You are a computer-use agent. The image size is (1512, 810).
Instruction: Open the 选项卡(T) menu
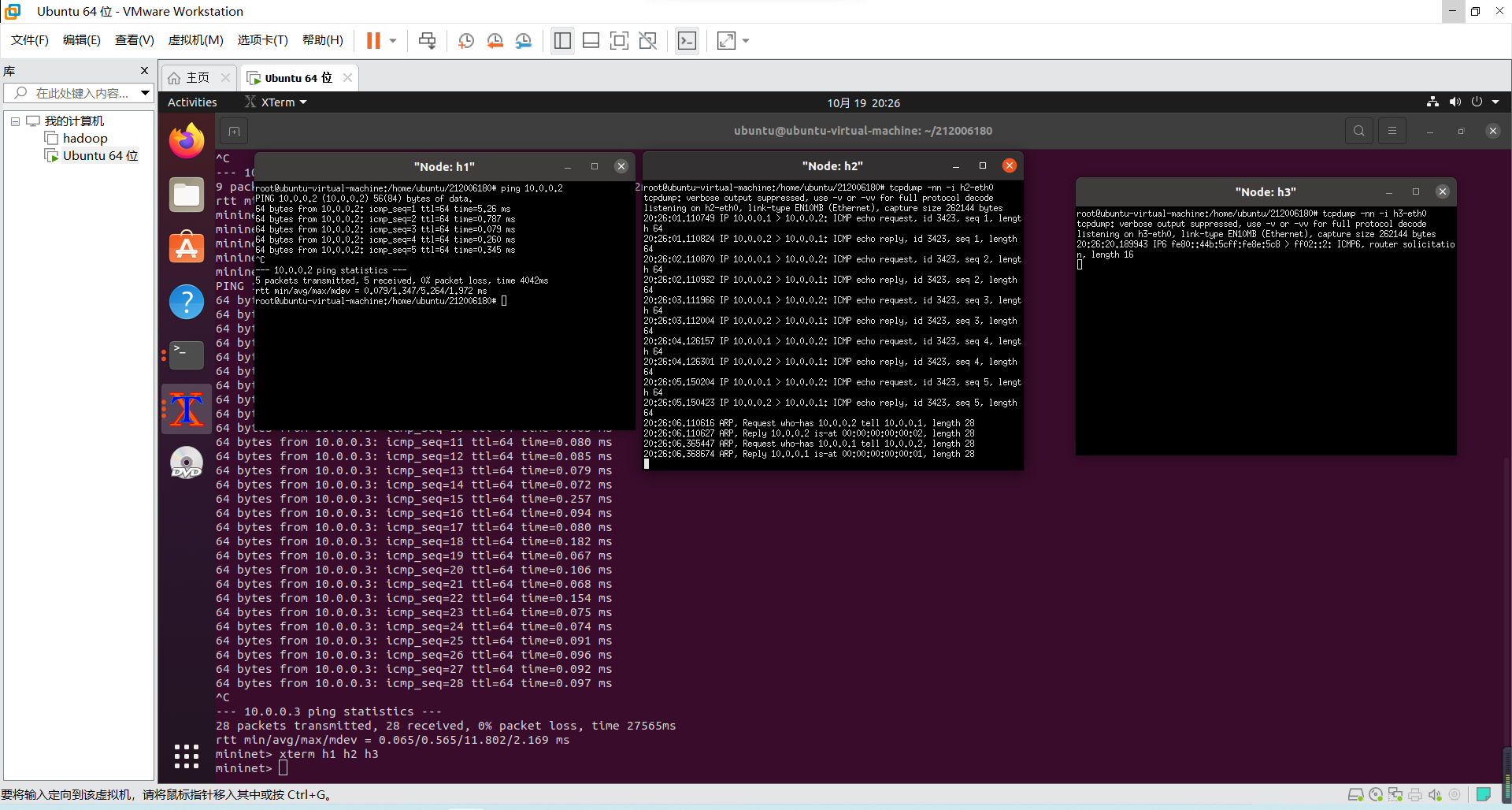263,40
